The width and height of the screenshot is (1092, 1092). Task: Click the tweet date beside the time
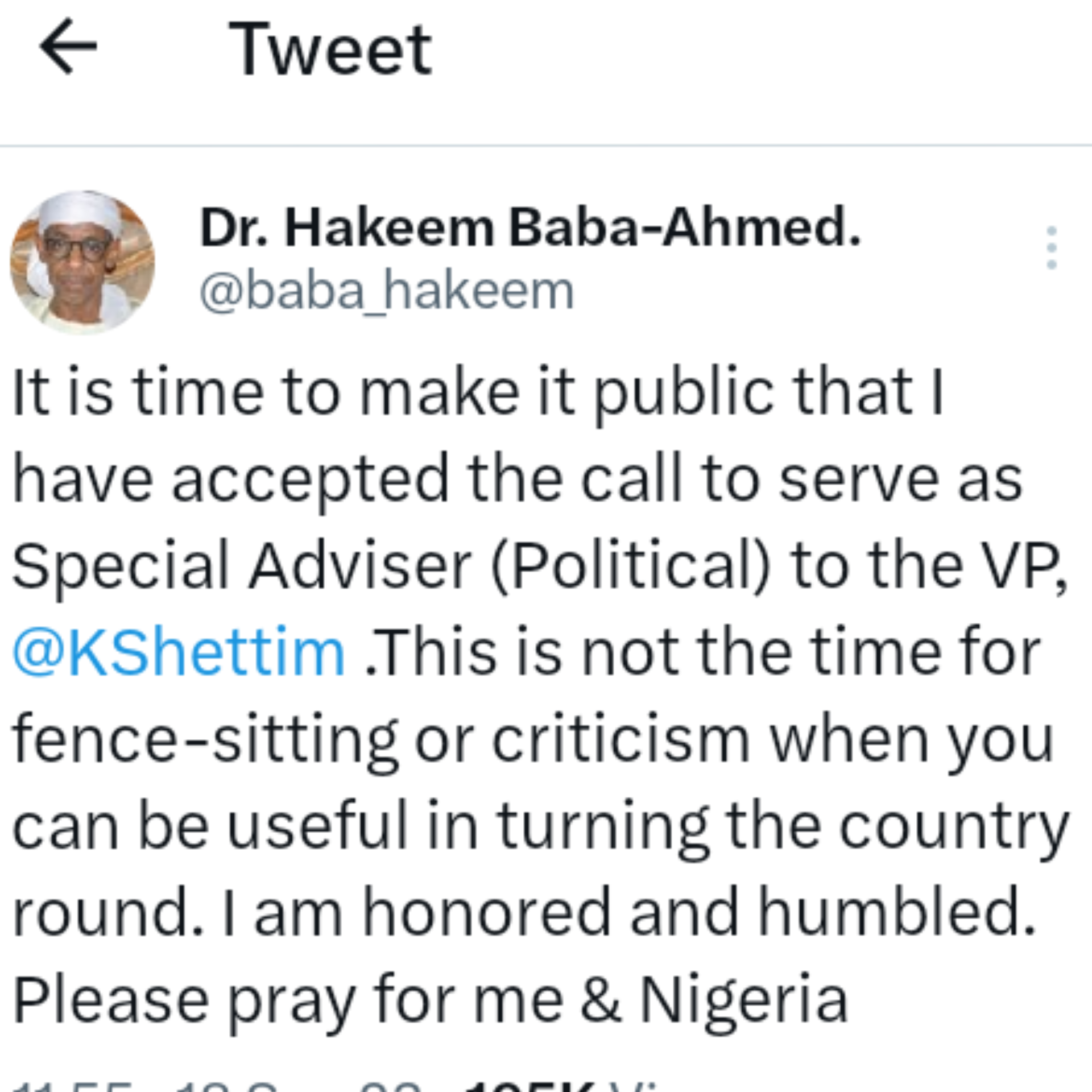click(296, 1085)
